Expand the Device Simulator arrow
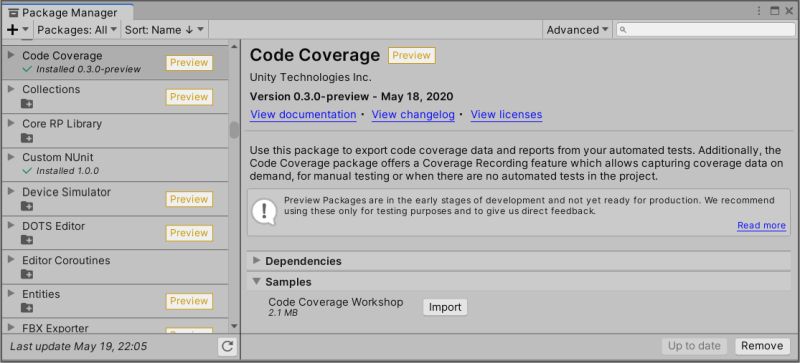The image size is (800, 363). (11, 191)
